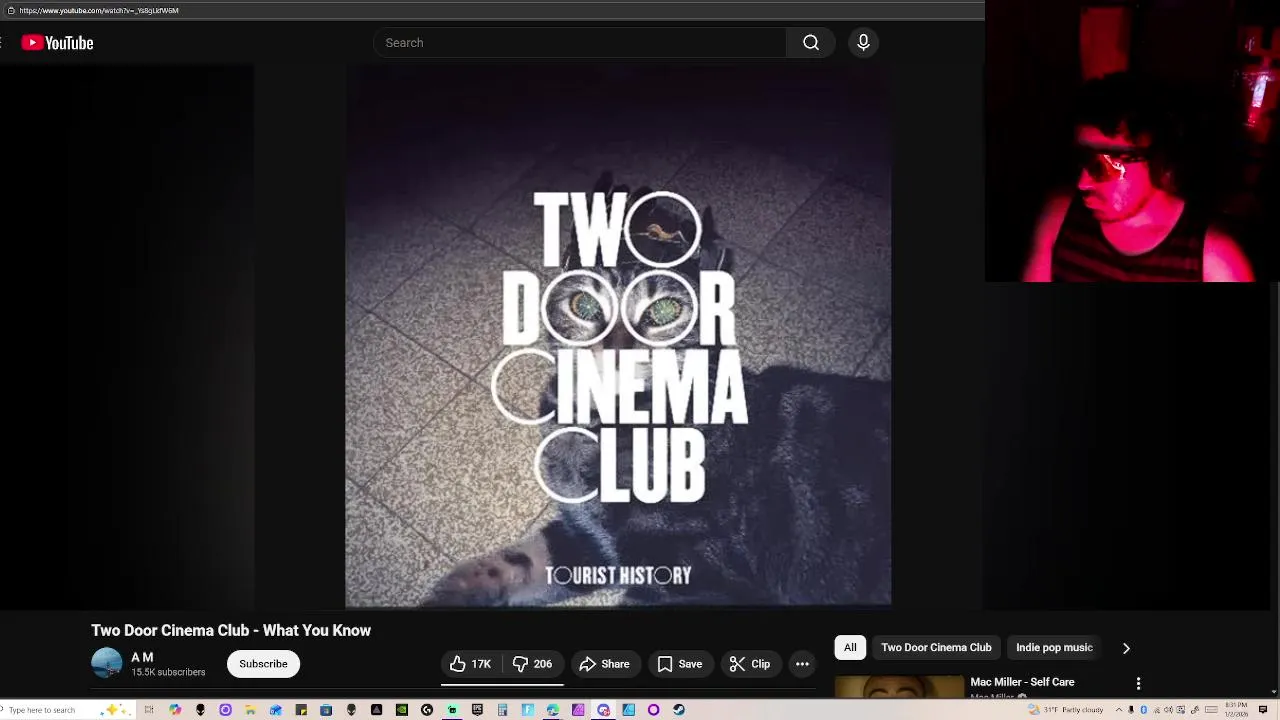Open the taskbar clock and date

tap(1237, 710)
